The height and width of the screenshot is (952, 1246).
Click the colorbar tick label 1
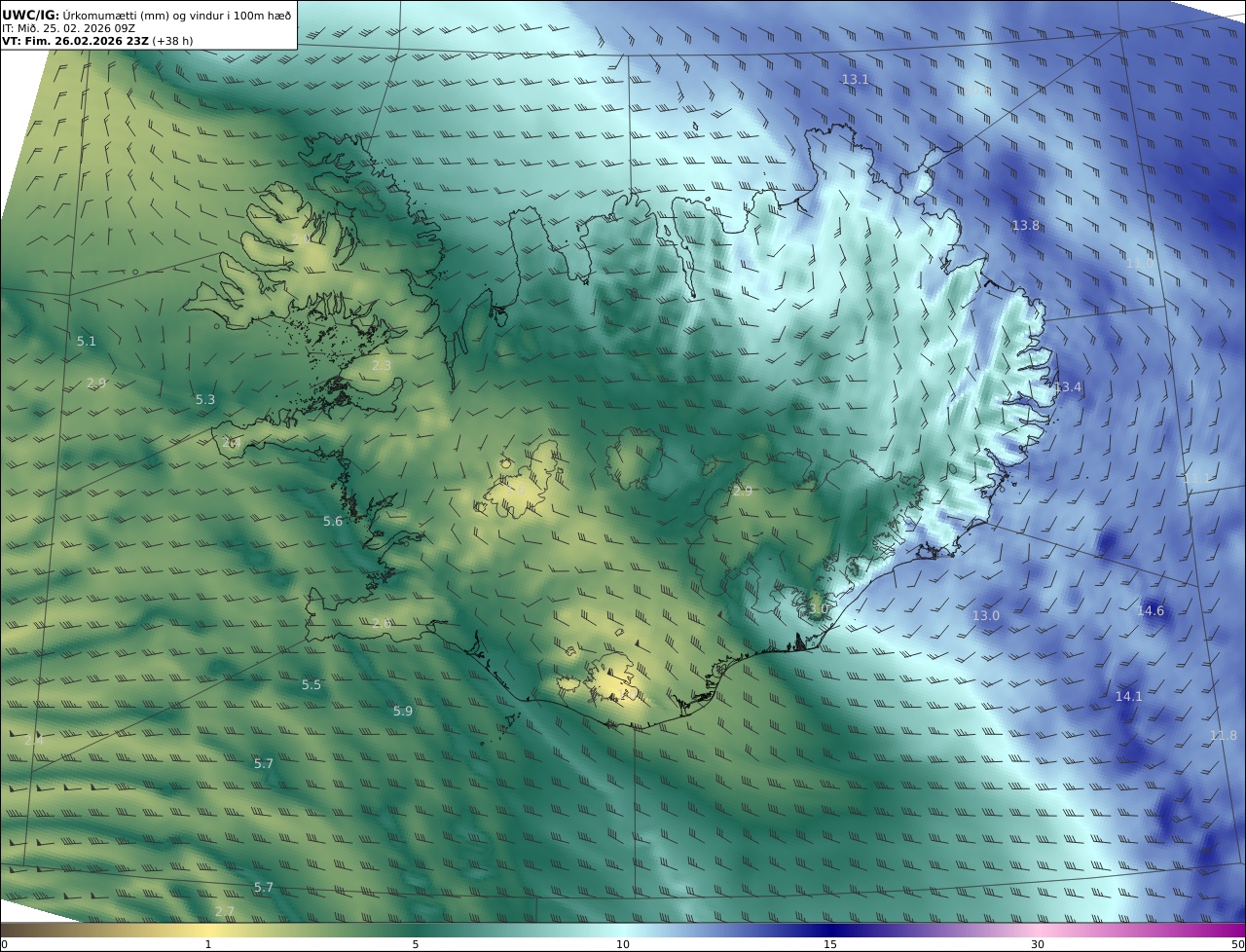point(208,944)
